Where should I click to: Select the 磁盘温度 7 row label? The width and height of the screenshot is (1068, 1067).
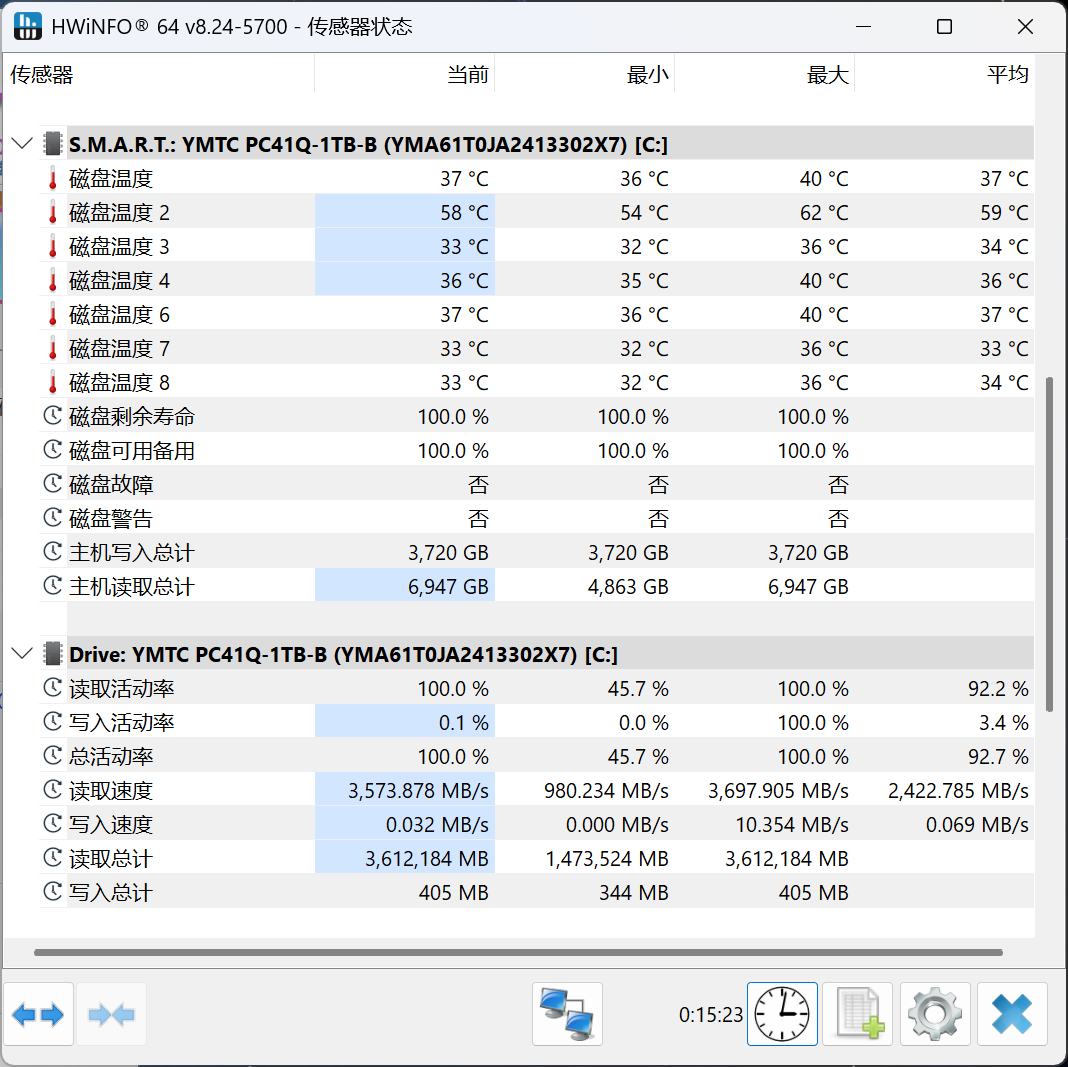pyautogui.click(x=119, y=349)
